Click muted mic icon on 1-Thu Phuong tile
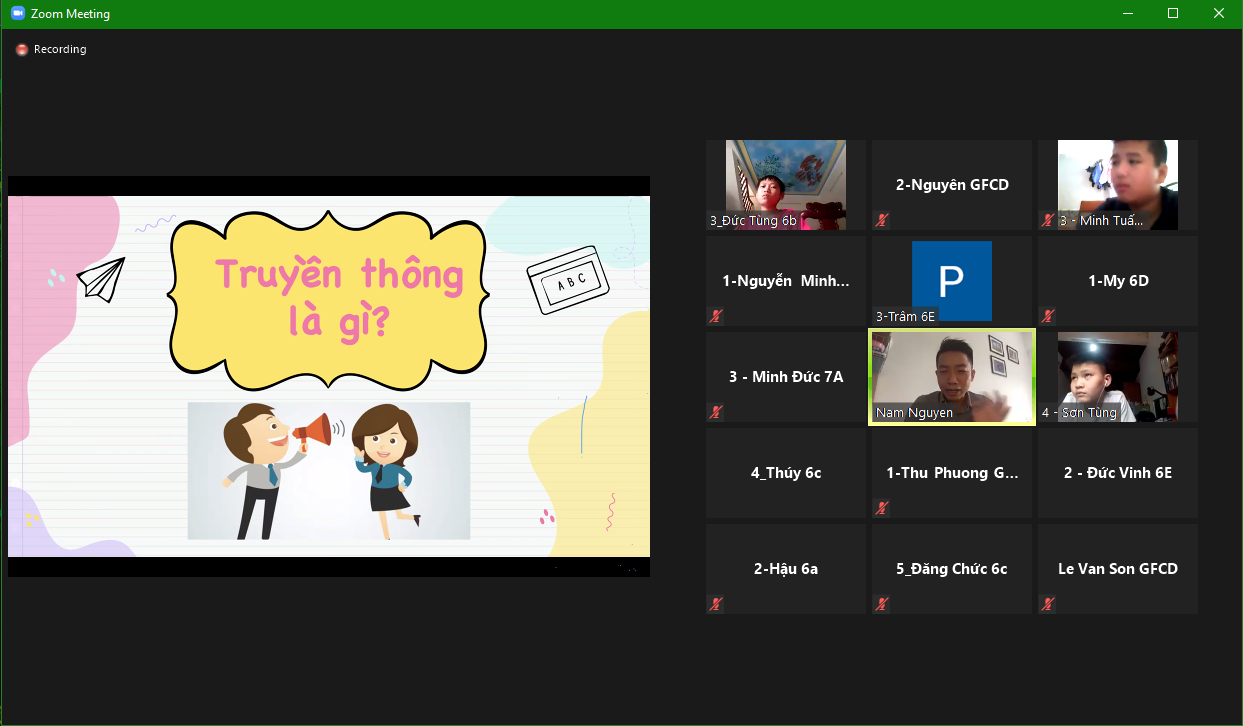The image size is (1243, 726). pos(882,508)
